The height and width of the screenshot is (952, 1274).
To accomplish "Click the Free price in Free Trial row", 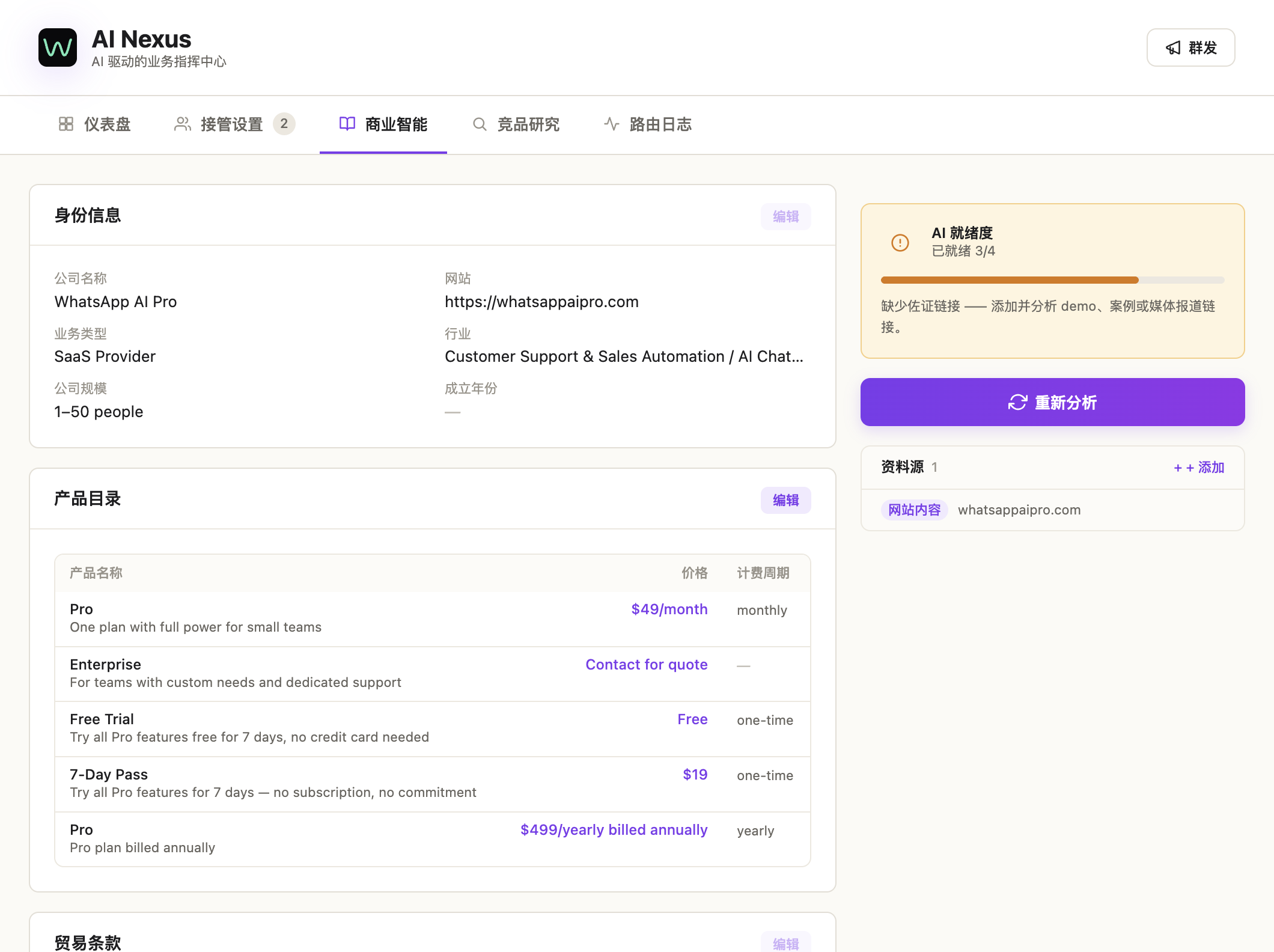I will coord(692,719).
